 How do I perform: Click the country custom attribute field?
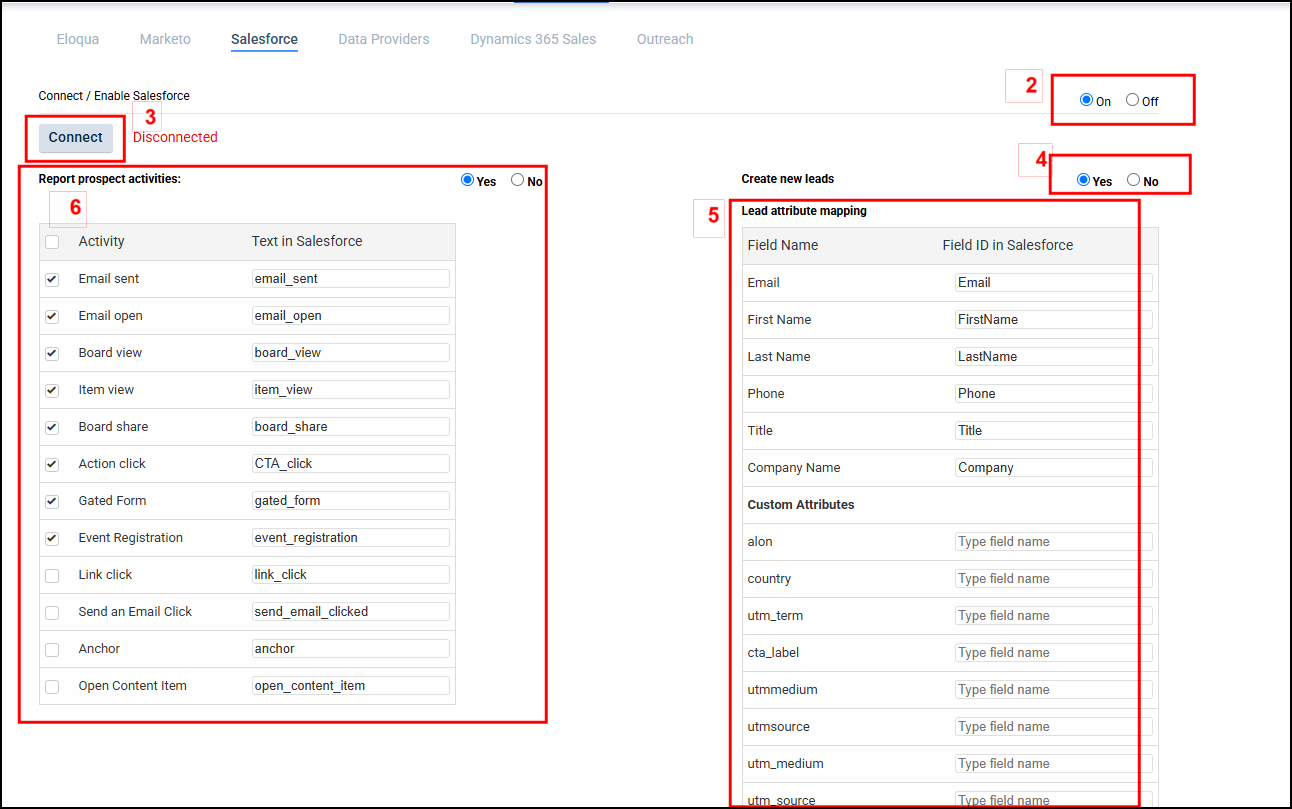(x=1054, y=579)
